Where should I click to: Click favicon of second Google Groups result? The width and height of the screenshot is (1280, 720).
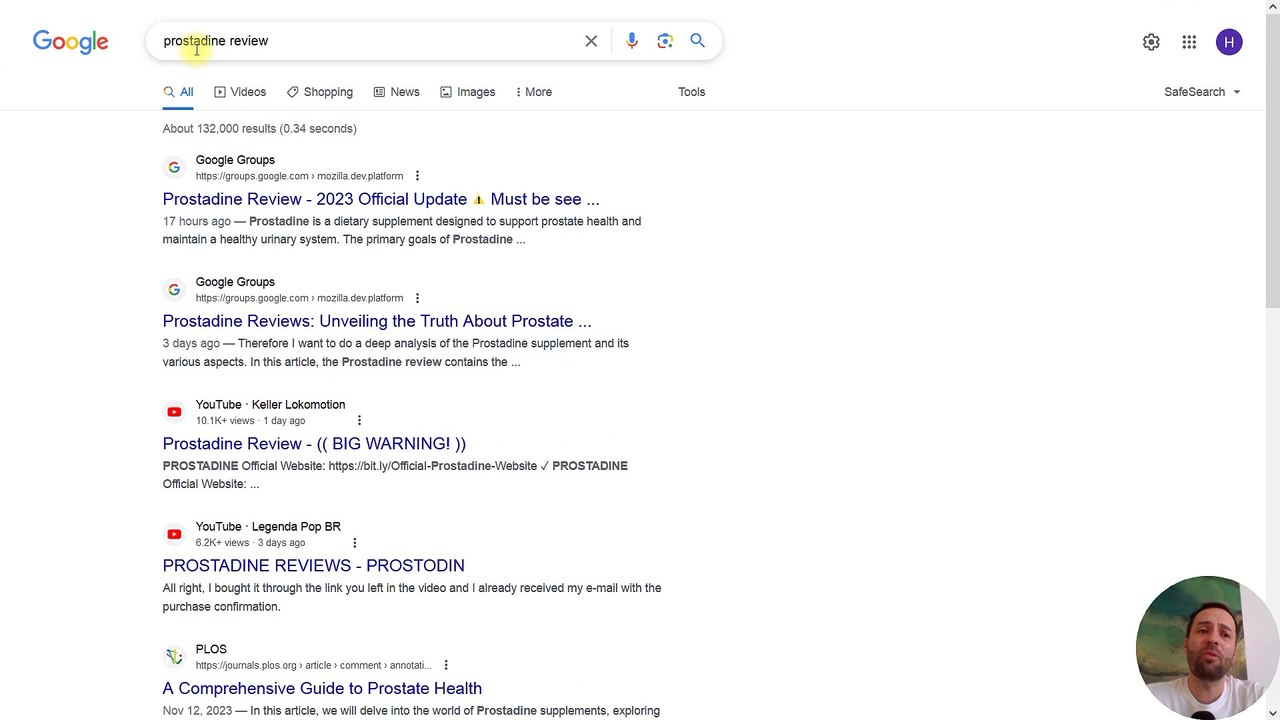pos(174,289)
